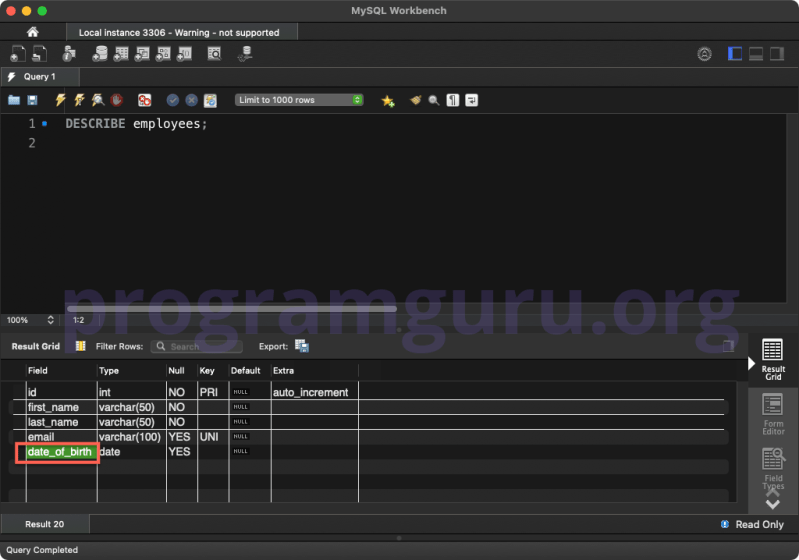Toggle wrap cell content icon
Viewport: 799px width, 560px height.
point(728,346)
